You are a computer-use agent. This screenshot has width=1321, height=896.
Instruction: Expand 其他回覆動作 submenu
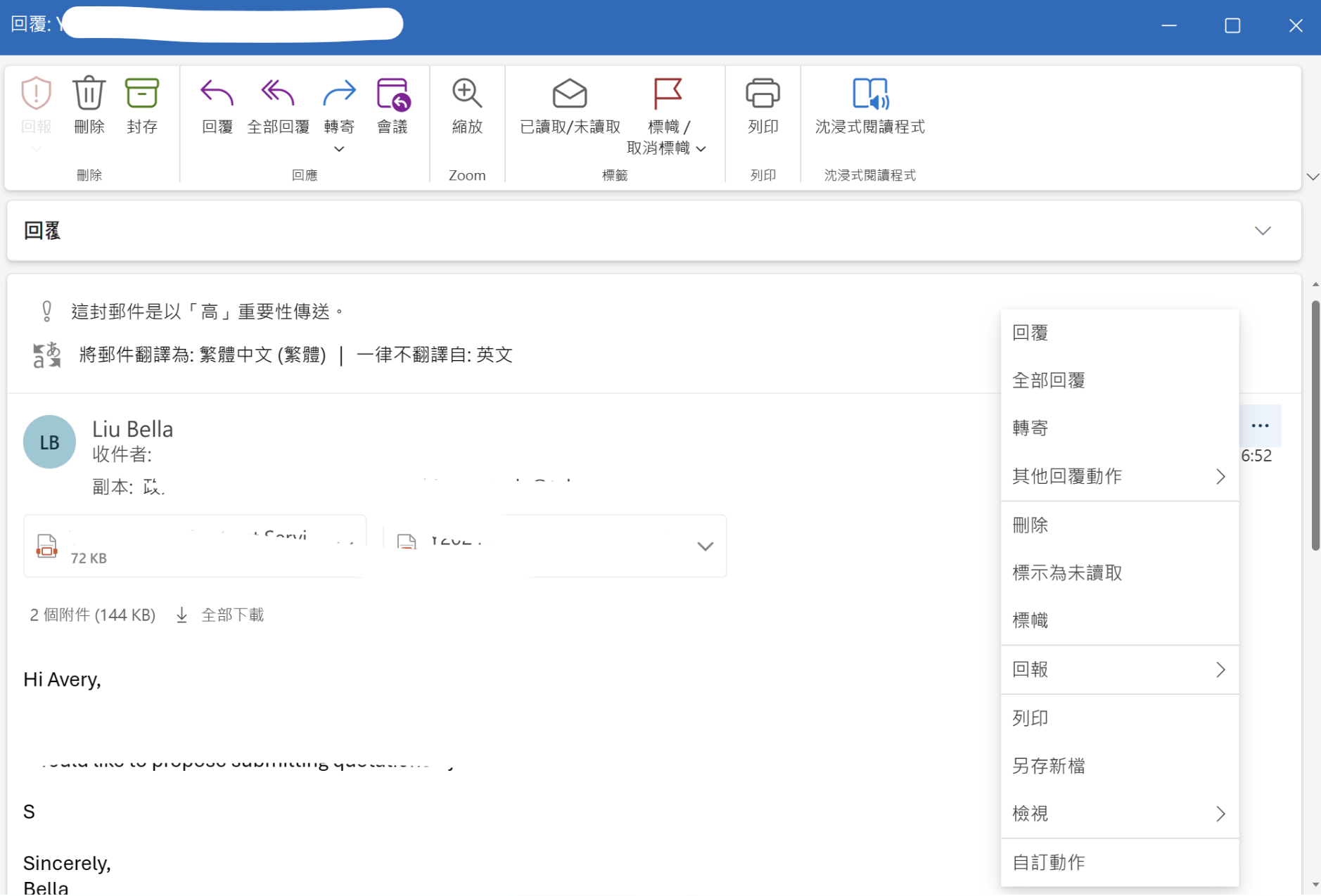tap(1119, 476)
